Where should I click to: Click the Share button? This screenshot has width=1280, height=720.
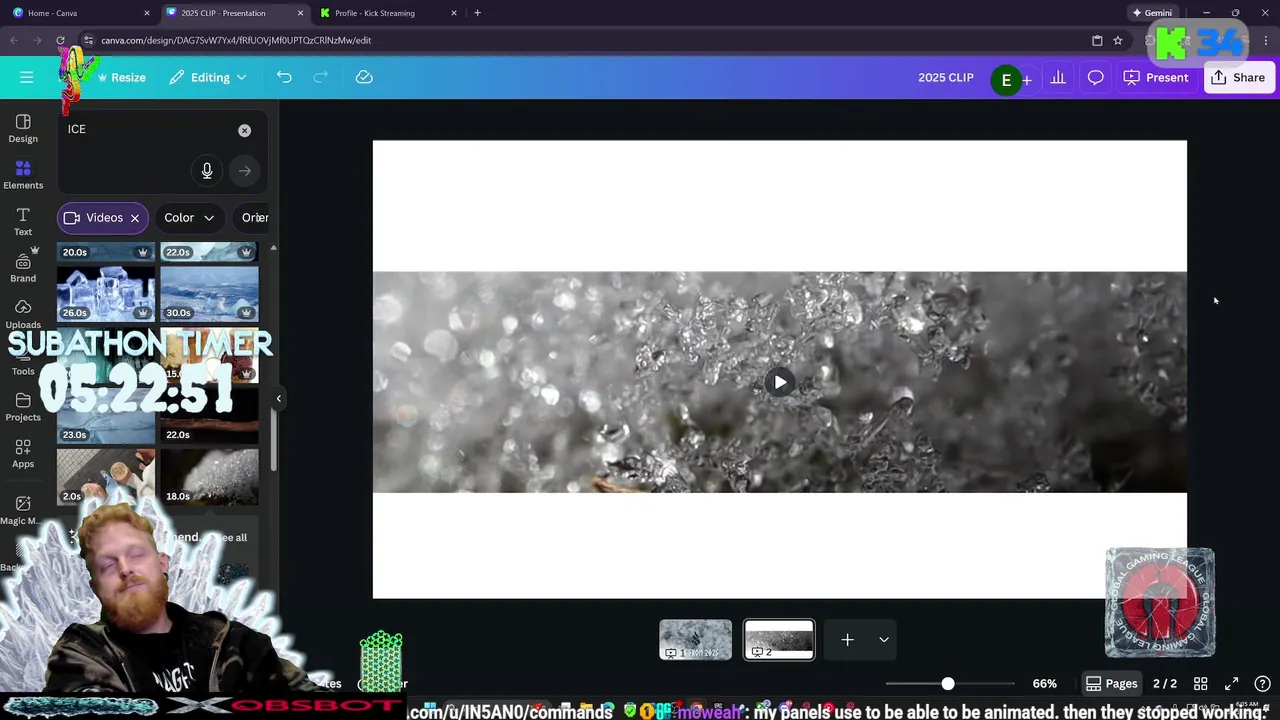(x=1238, y=77)
